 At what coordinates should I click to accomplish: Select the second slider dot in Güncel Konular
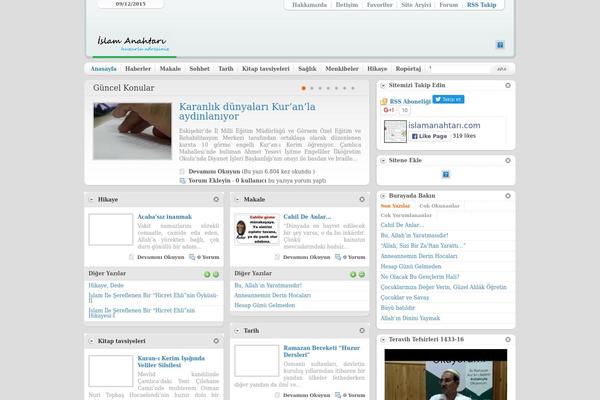(x=312, y=88)
